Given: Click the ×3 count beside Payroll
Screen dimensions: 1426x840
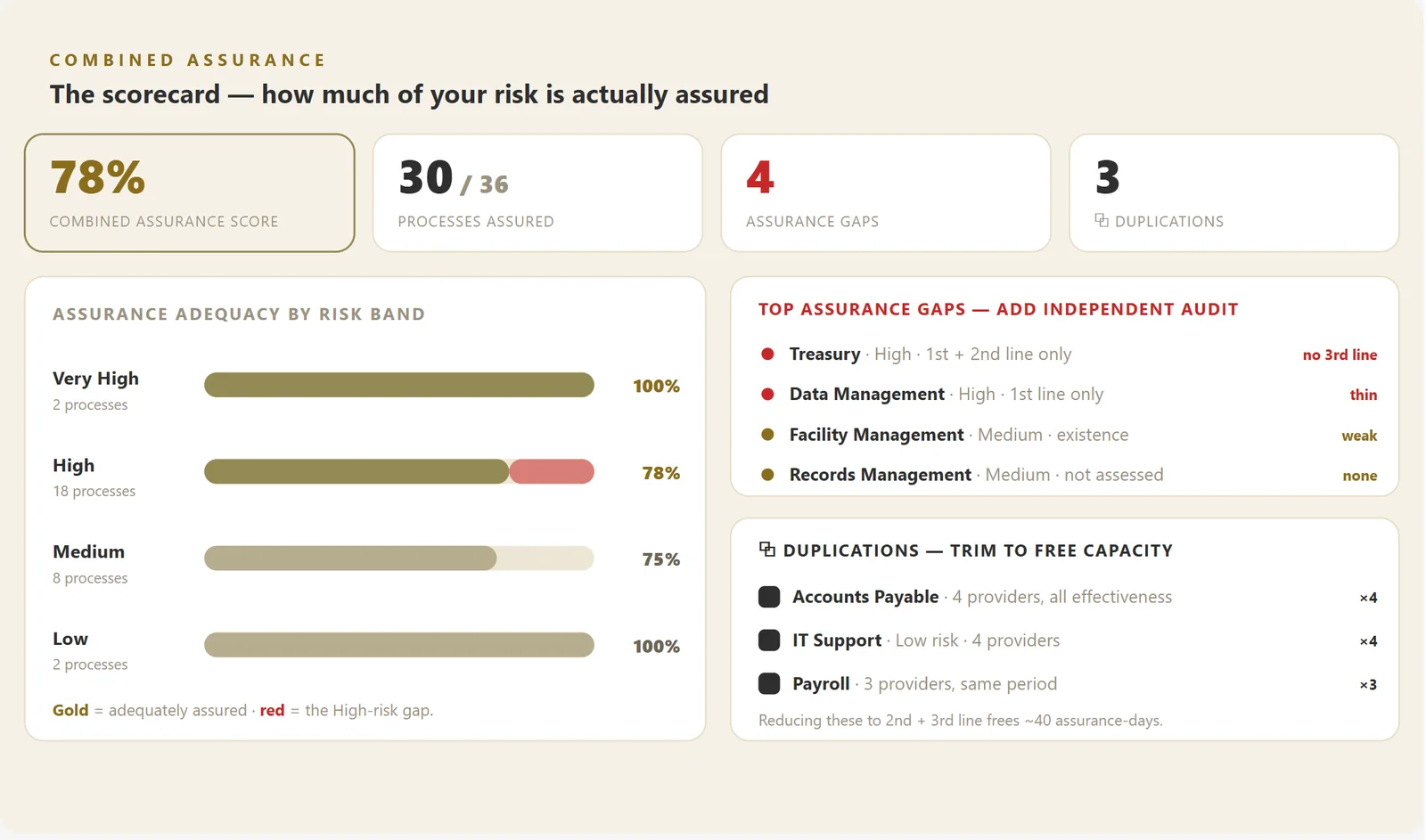Looking at the screenshot, I should [x=1368, y=684].
